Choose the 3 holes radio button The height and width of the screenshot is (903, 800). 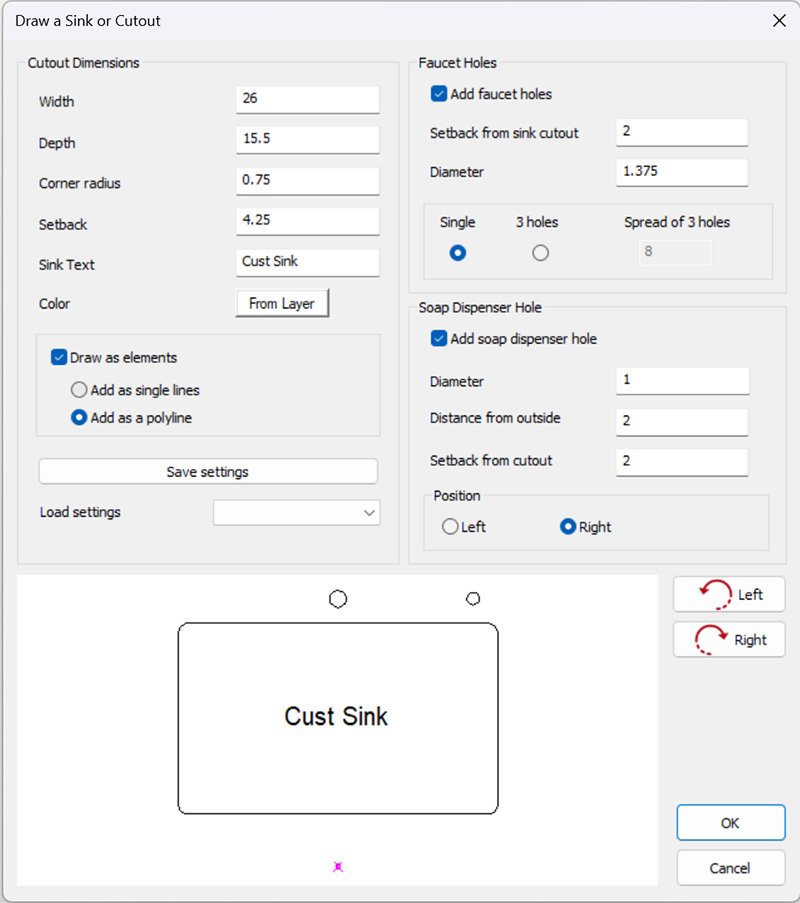click(x=541, y=253)
